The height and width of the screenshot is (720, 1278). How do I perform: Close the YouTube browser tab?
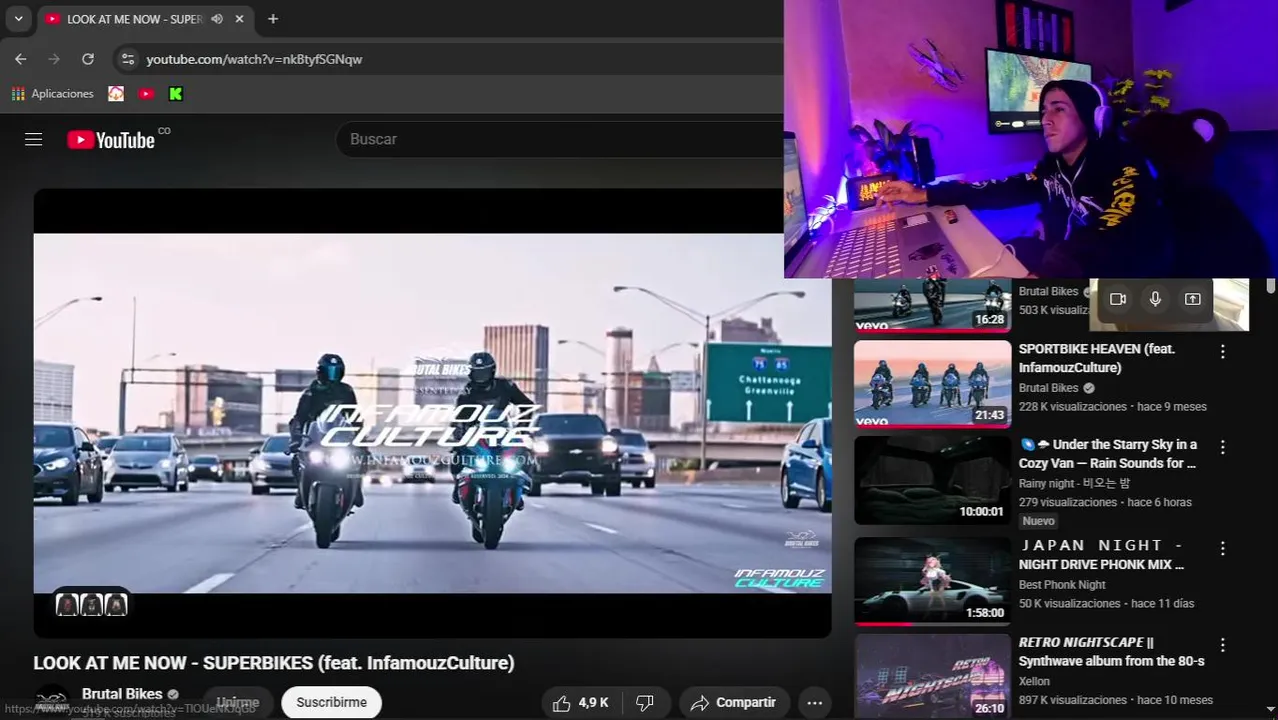click(240, 19)
